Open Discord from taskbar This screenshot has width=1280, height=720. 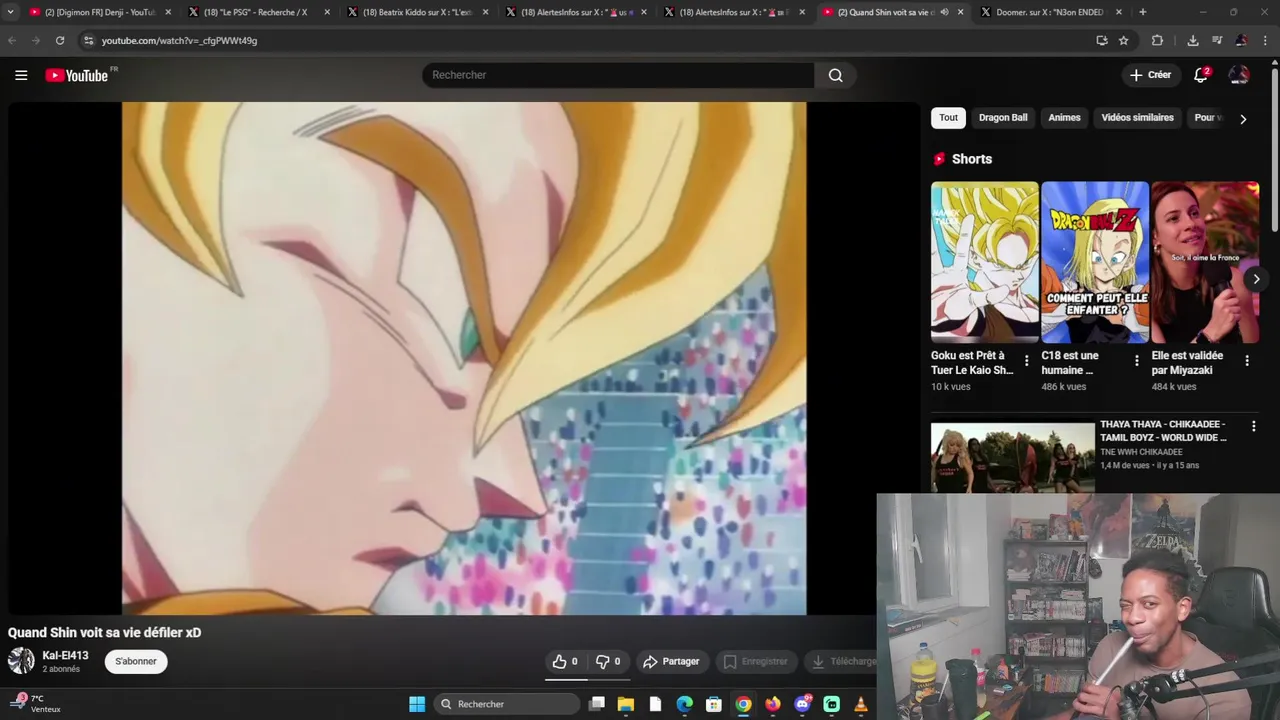802,704
